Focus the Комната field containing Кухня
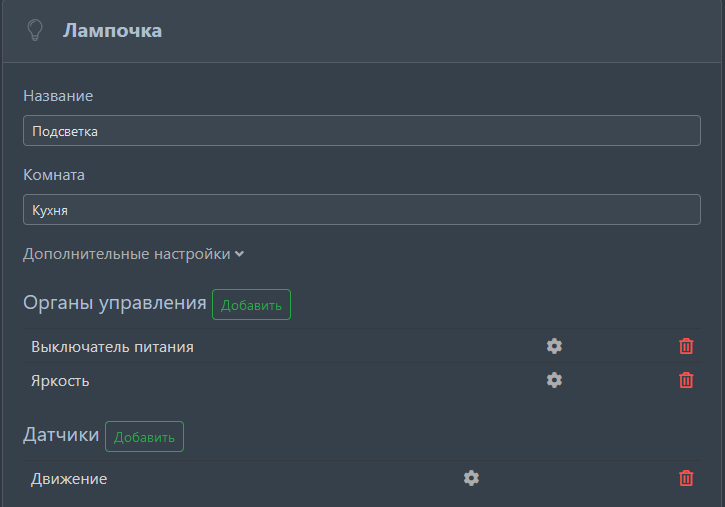 [361, 210]
